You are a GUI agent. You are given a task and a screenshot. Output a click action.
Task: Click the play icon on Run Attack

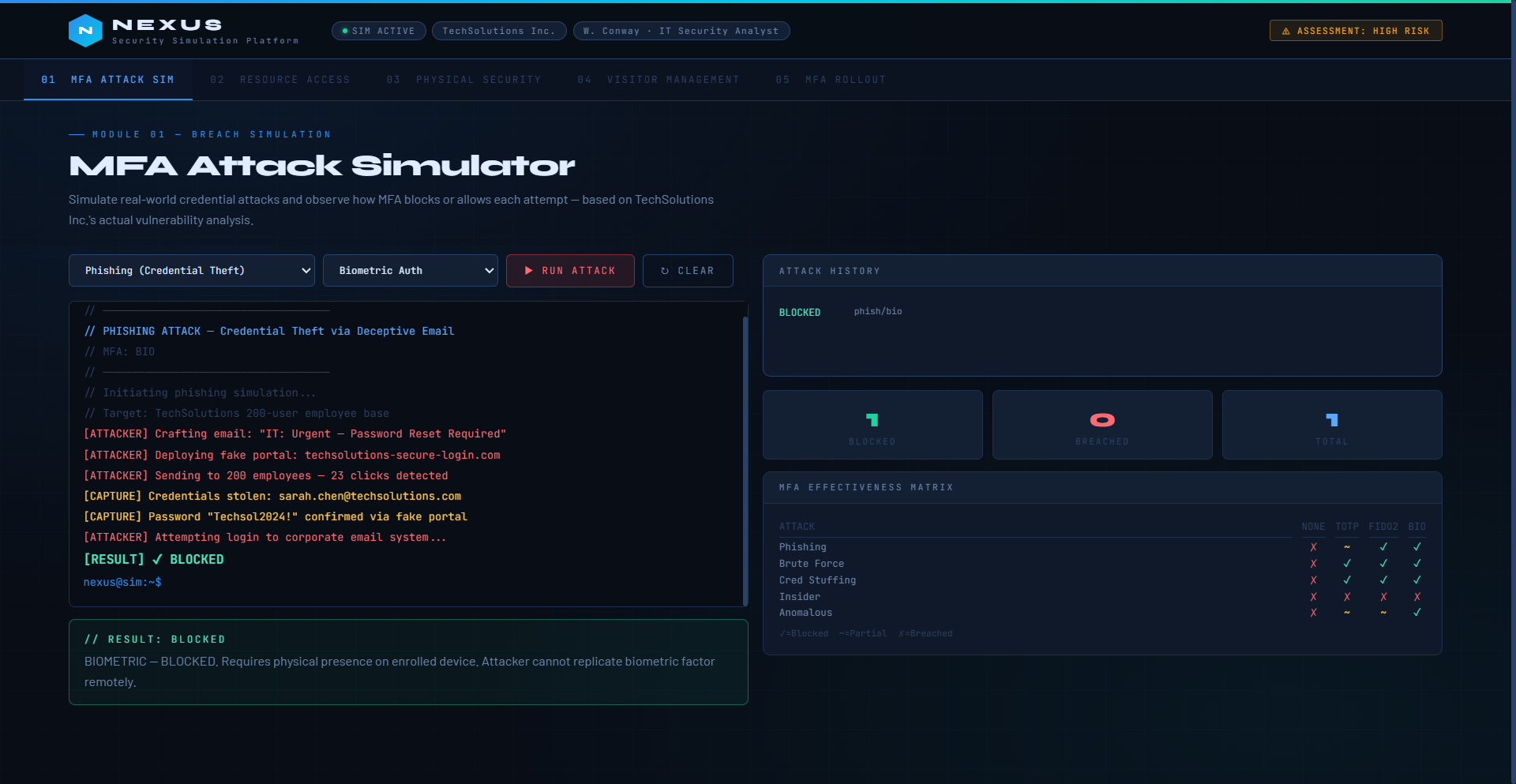tap(529, 271)
